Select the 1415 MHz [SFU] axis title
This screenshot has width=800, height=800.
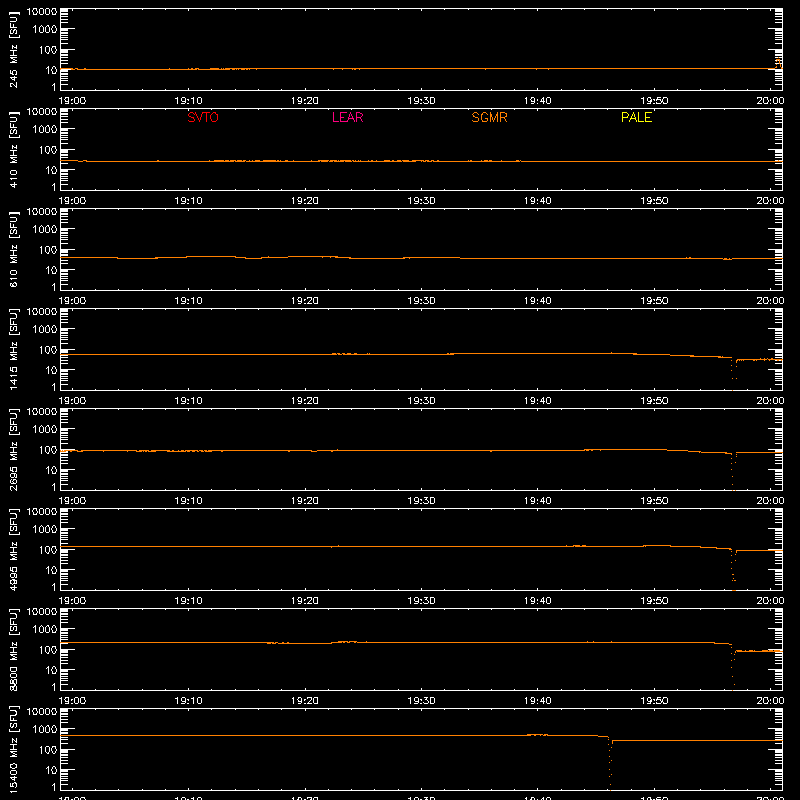[x=13, y=349]
